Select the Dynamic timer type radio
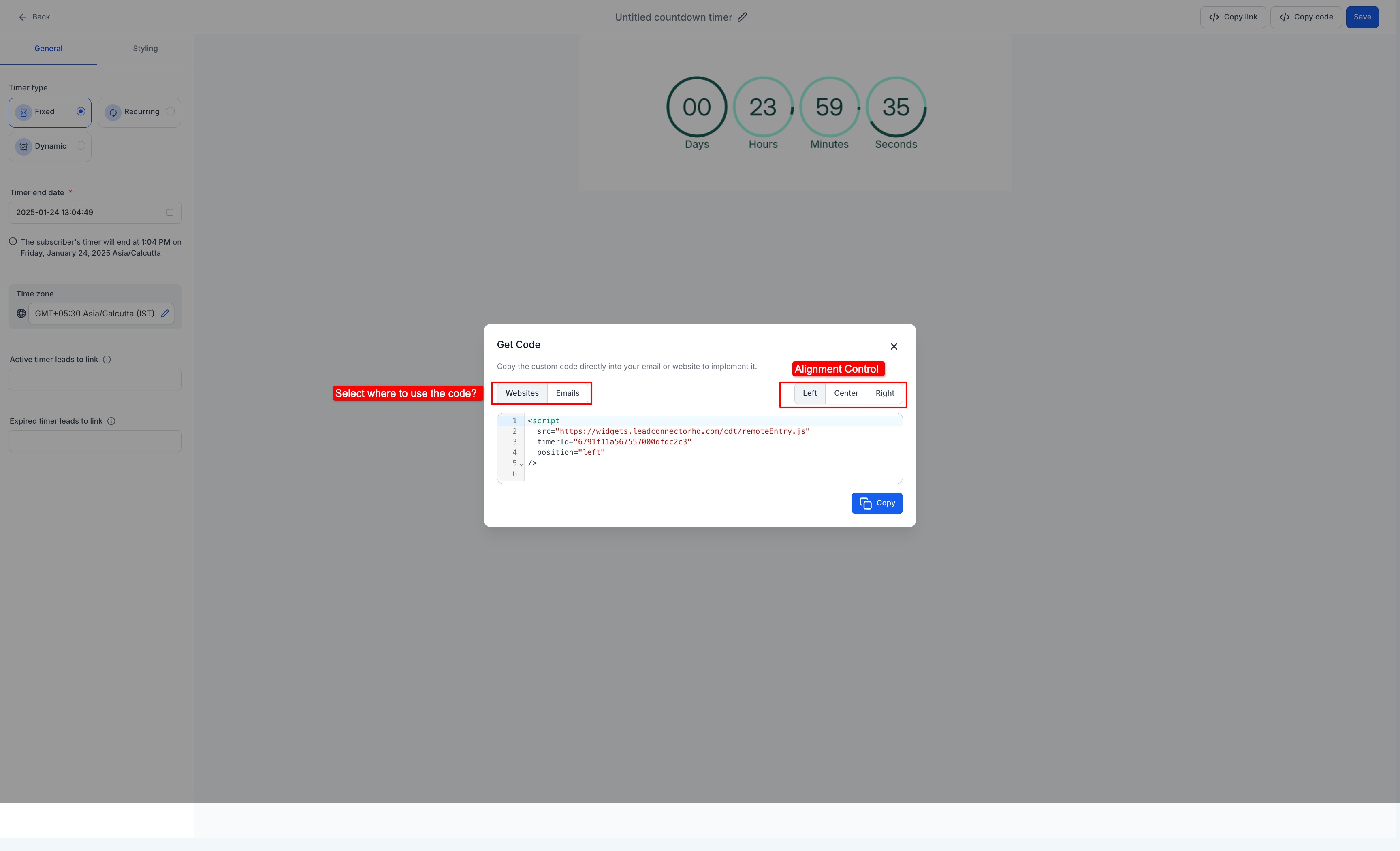Image resolution: width=1400 pixels, height=851 pixels. coord(81,146)
